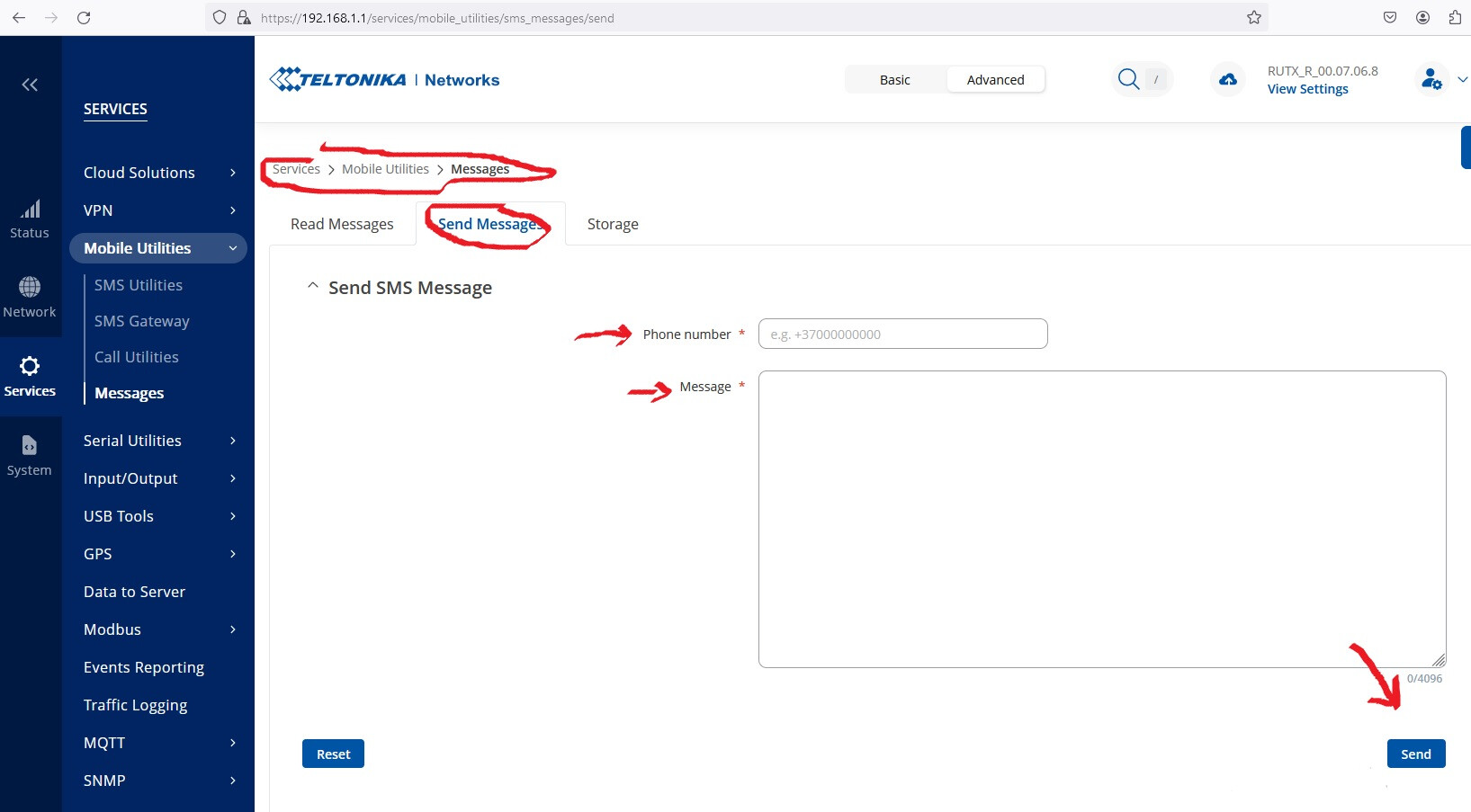Expand the VPN submenu

(233, 210)
